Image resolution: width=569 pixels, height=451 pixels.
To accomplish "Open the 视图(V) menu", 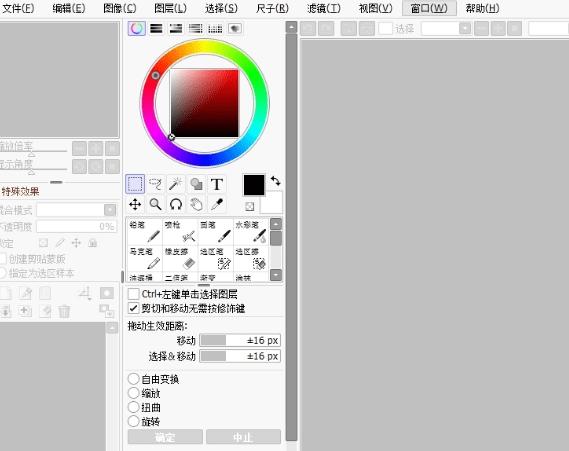I will coord(376,8).
